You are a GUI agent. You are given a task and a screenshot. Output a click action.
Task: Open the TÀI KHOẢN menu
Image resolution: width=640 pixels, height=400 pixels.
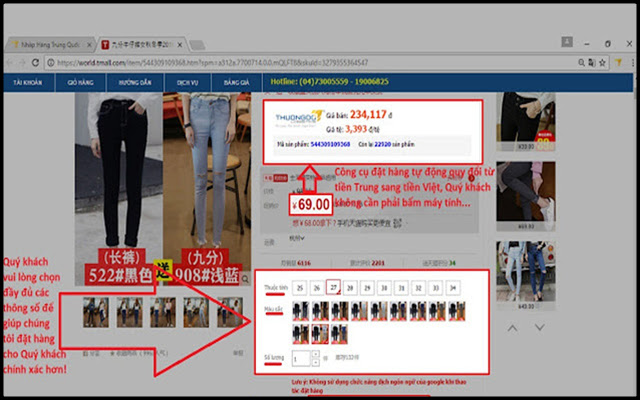coord(28,82)
